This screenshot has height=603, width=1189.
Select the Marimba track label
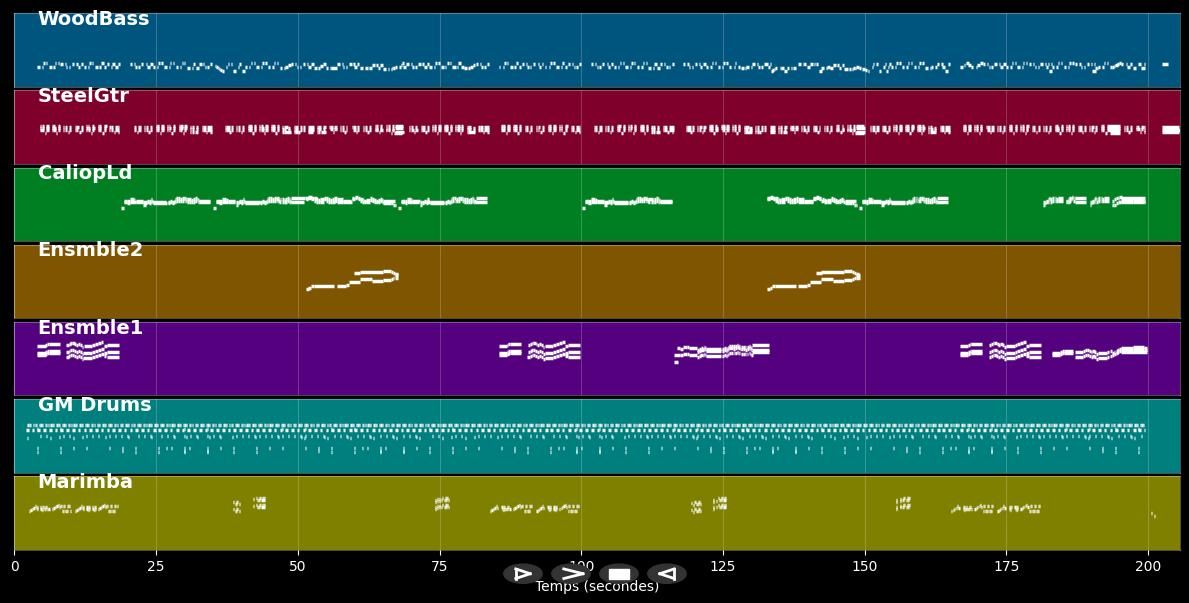pyautogui.click(x=85, y=482)
